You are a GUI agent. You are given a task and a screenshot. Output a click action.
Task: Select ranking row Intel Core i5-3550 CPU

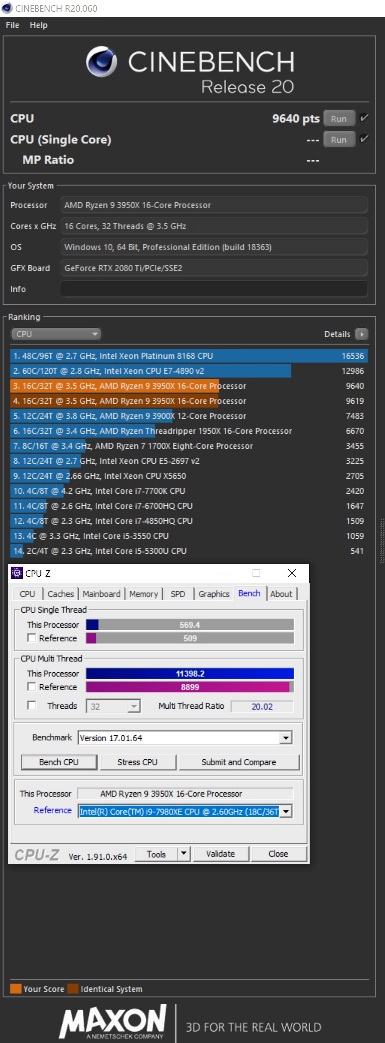click(x=189, y=535)
